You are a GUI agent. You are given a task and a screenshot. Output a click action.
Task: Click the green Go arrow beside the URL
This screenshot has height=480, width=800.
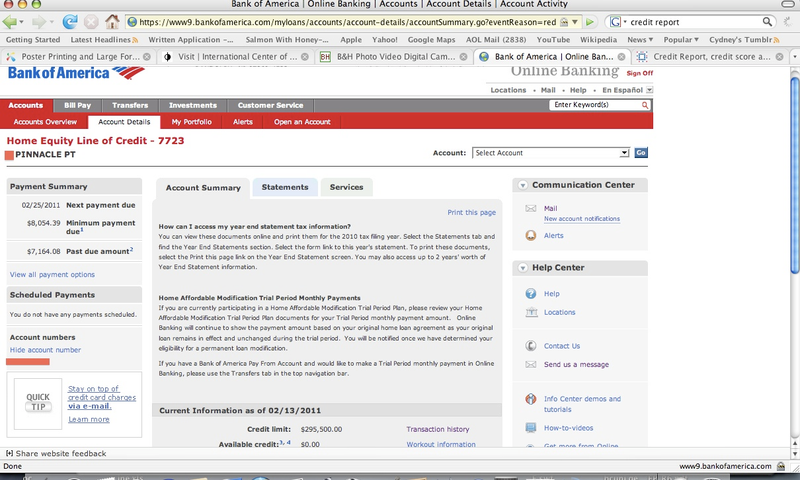coord(590,22)
